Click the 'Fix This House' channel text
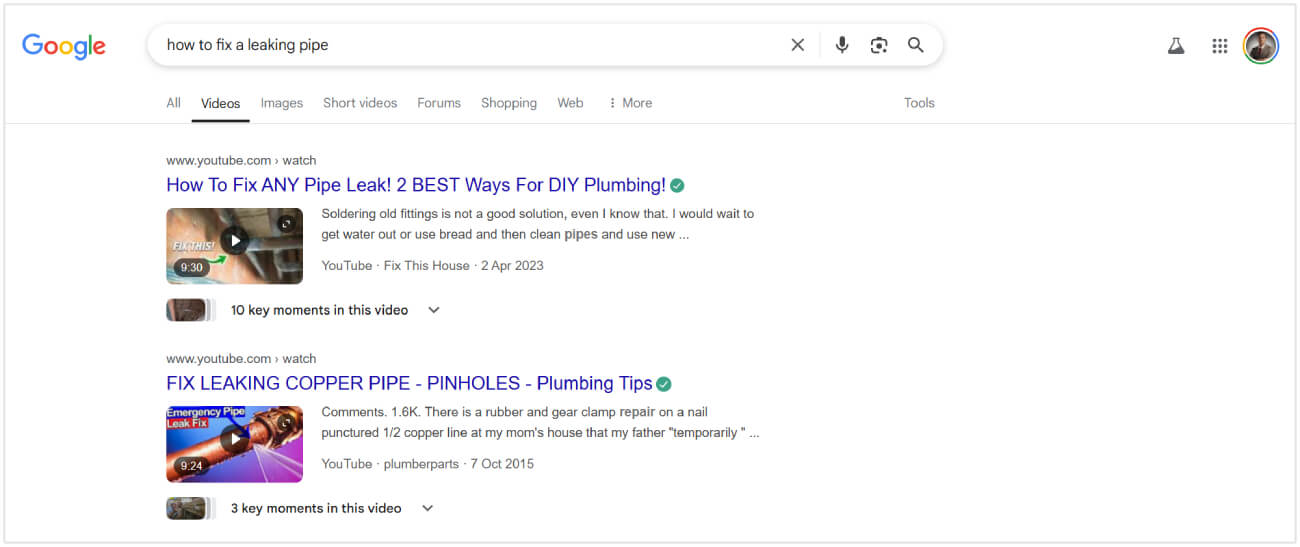This screenshot has width=1300, height=547. click(x=426, y=265)
